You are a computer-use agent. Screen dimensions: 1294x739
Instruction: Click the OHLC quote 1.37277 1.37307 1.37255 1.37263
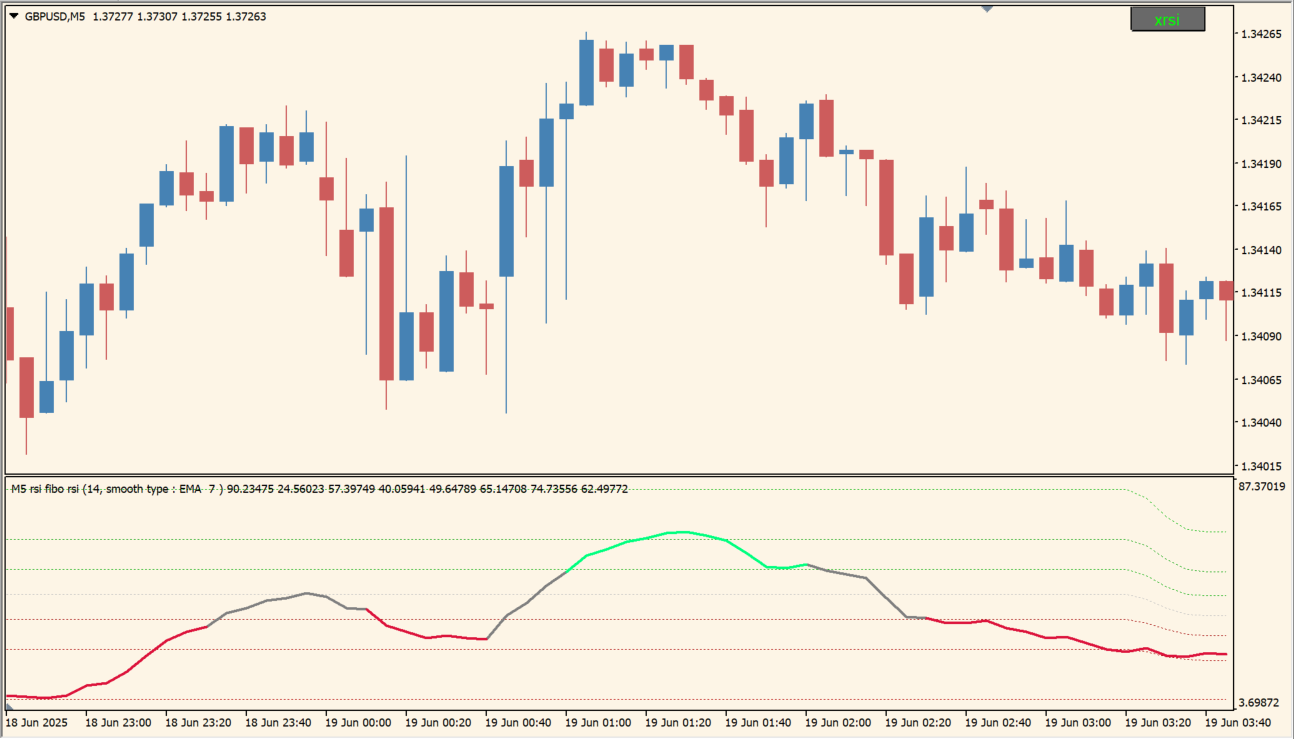click(179, 16)
